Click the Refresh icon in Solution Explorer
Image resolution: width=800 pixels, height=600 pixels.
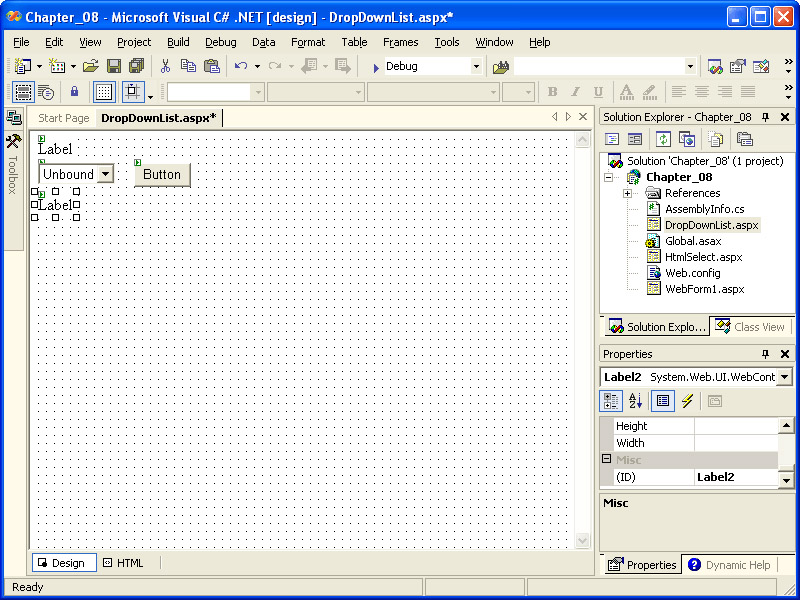[663, 139]
